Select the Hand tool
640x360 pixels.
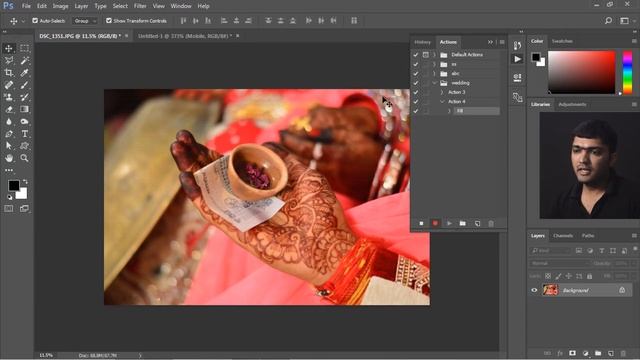(x=9, y=158)
